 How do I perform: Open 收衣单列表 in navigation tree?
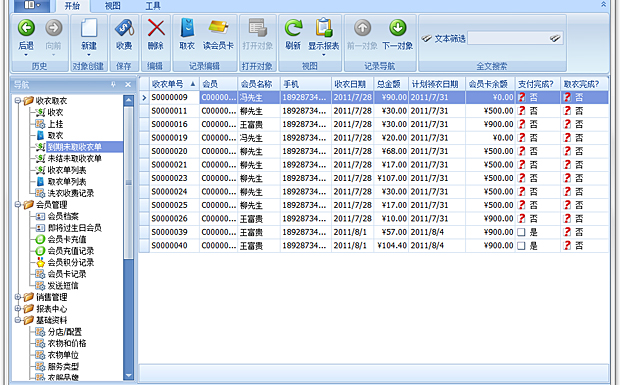click(x=66, y=170)
